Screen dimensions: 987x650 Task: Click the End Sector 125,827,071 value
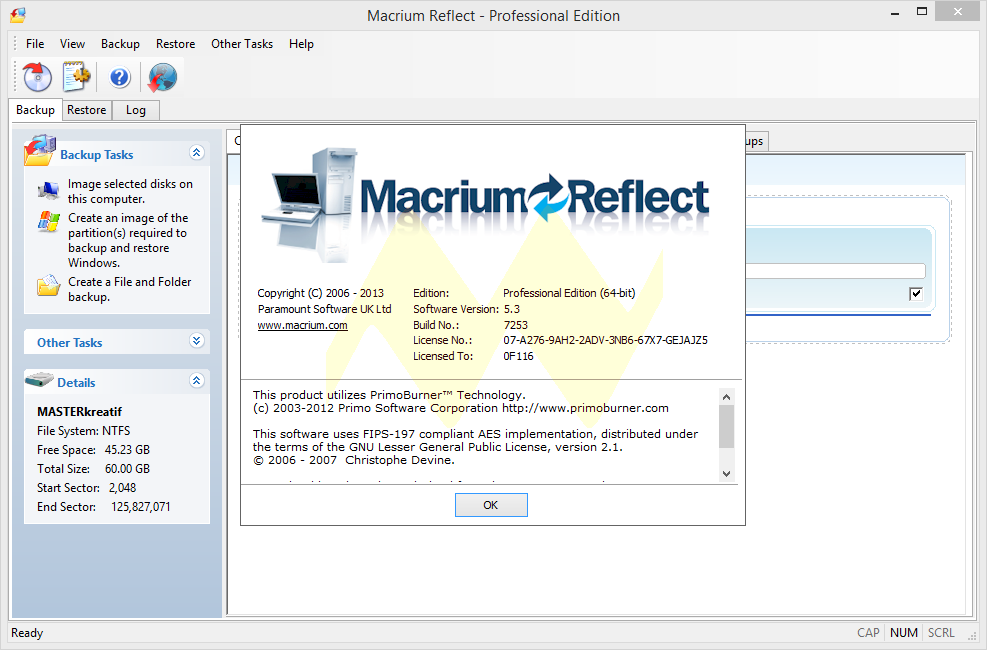[140, 507]
